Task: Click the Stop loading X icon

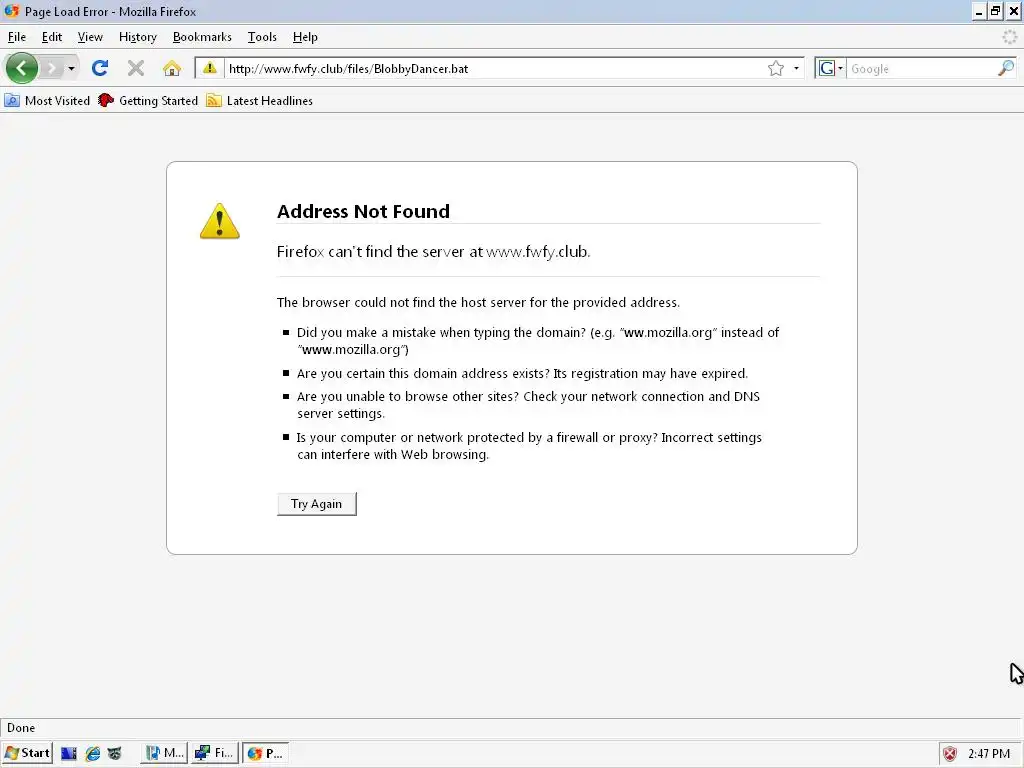Action: 136,68
